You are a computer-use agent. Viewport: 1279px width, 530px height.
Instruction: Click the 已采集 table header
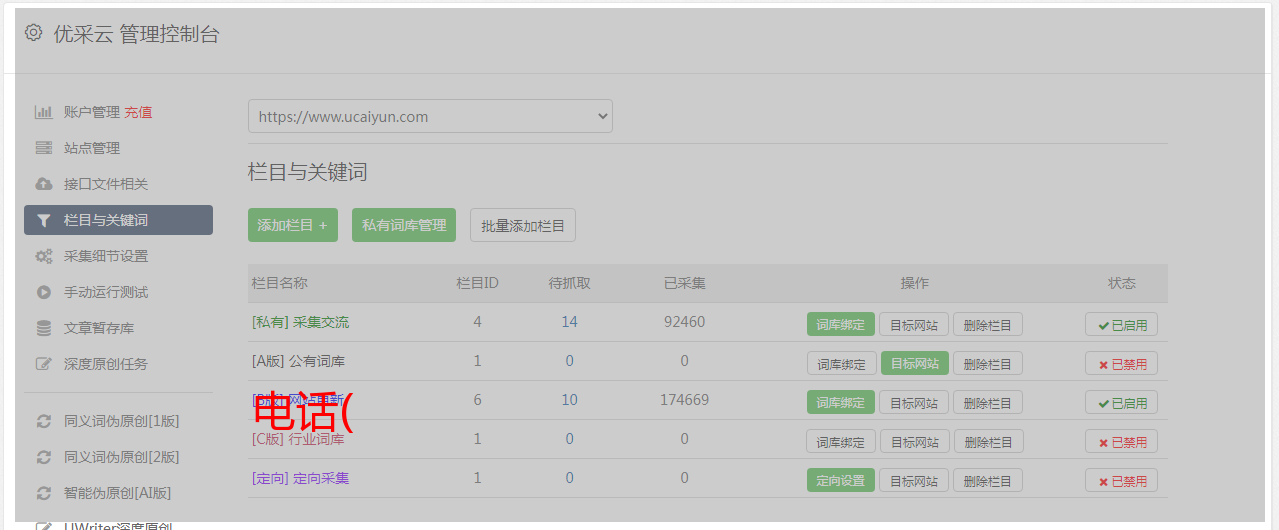point(684,283)
